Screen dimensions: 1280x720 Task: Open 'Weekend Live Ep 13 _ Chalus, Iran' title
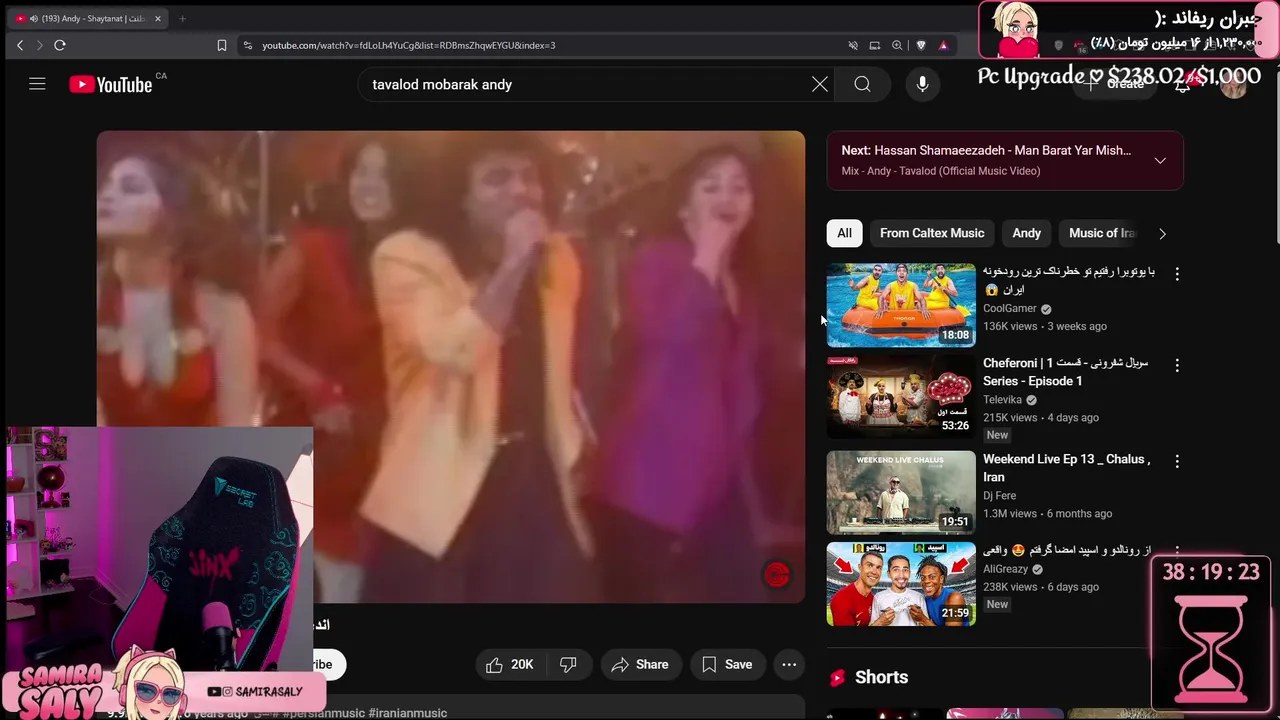point(1067,468)
